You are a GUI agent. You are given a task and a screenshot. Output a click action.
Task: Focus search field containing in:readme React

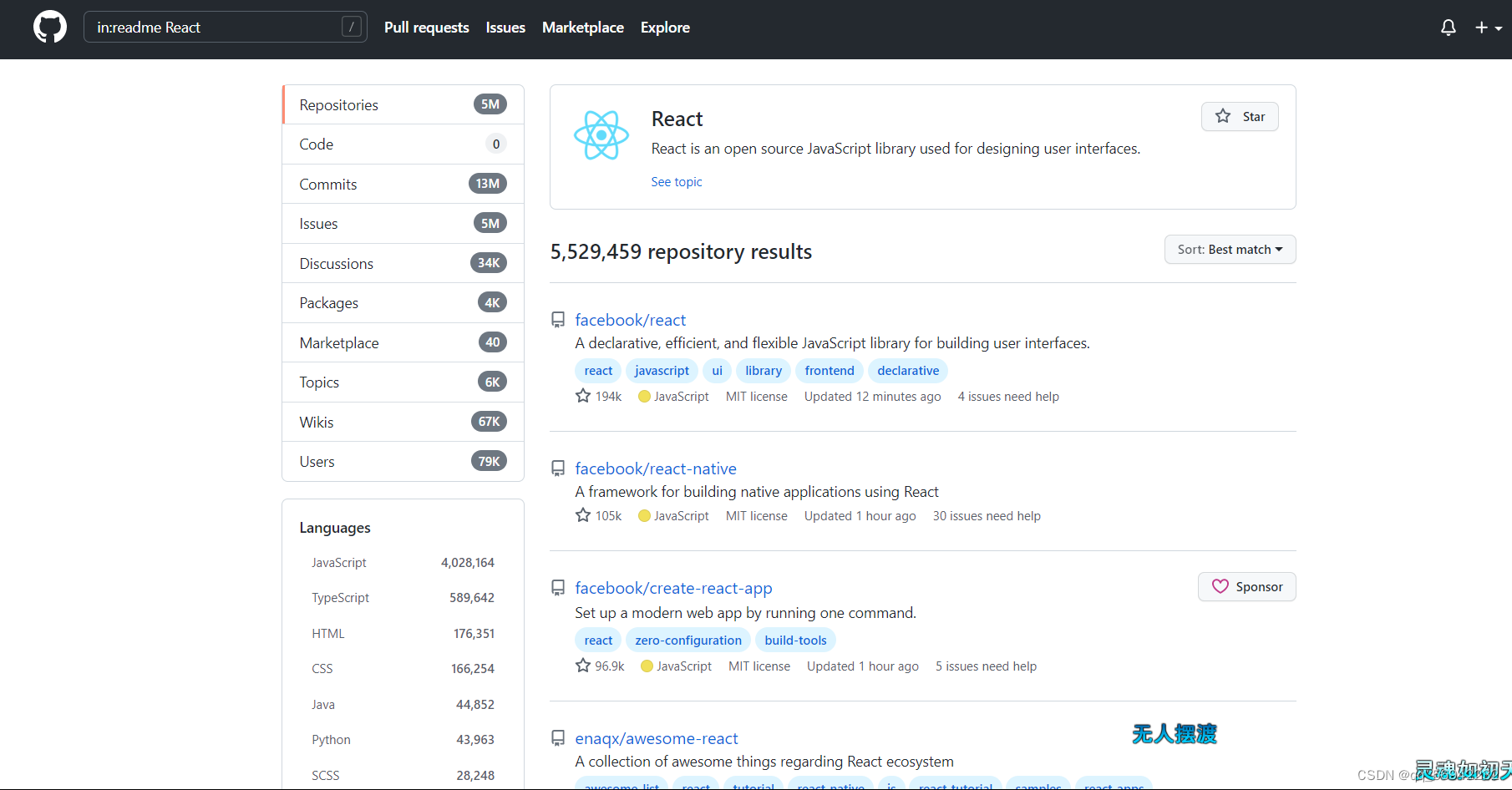[x=226, y=28]
